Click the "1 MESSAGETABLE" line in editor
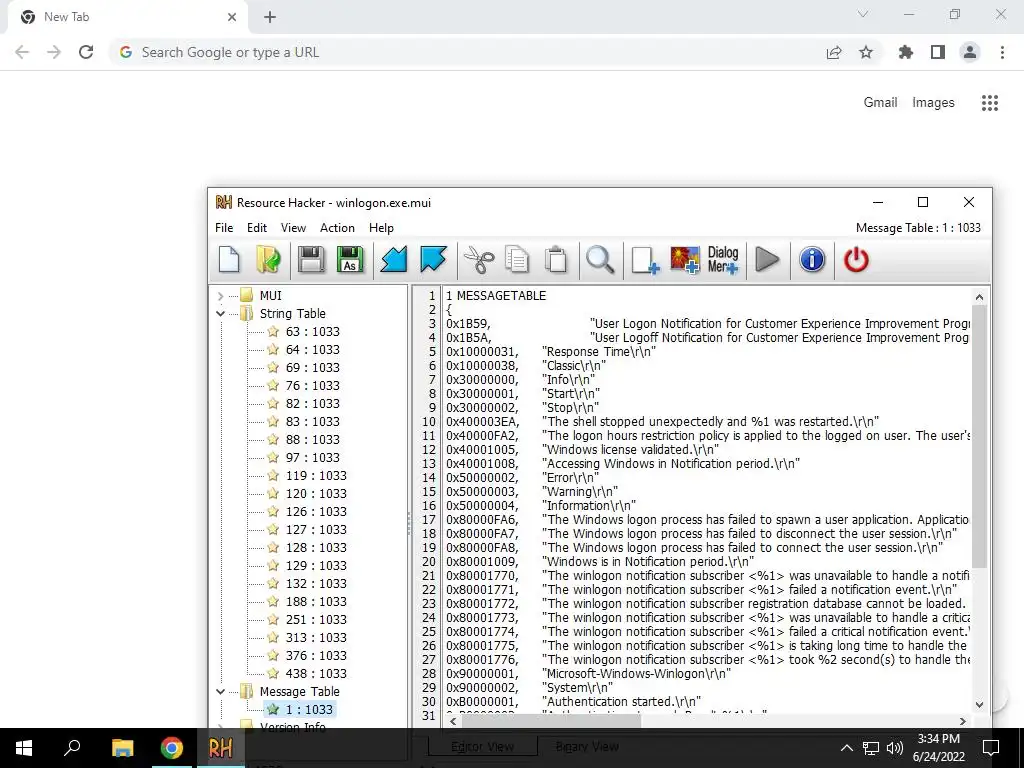The height and width of the screenshot is (768, 1024). (496, 296)
